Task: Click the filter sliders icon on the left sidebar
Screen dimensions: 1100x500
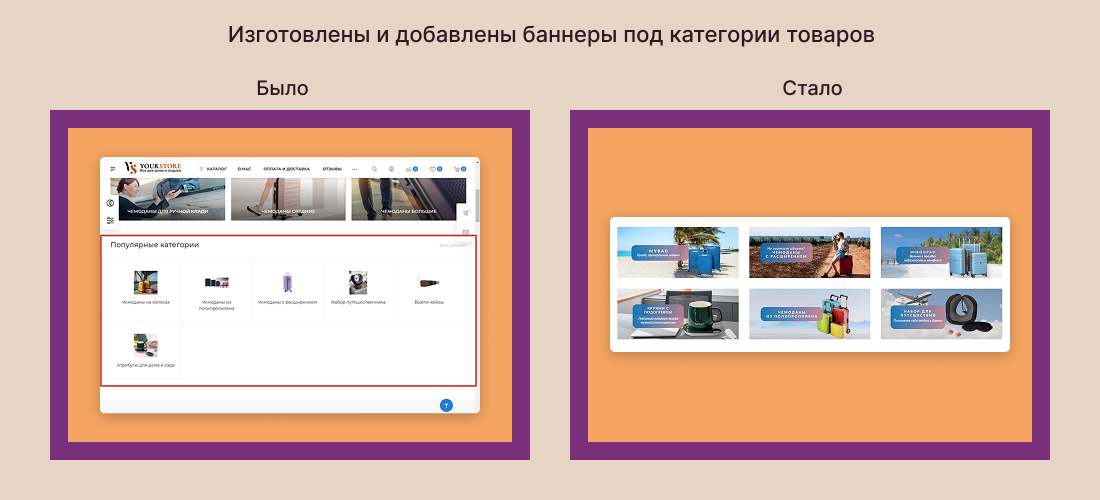Action: (110, 220)
